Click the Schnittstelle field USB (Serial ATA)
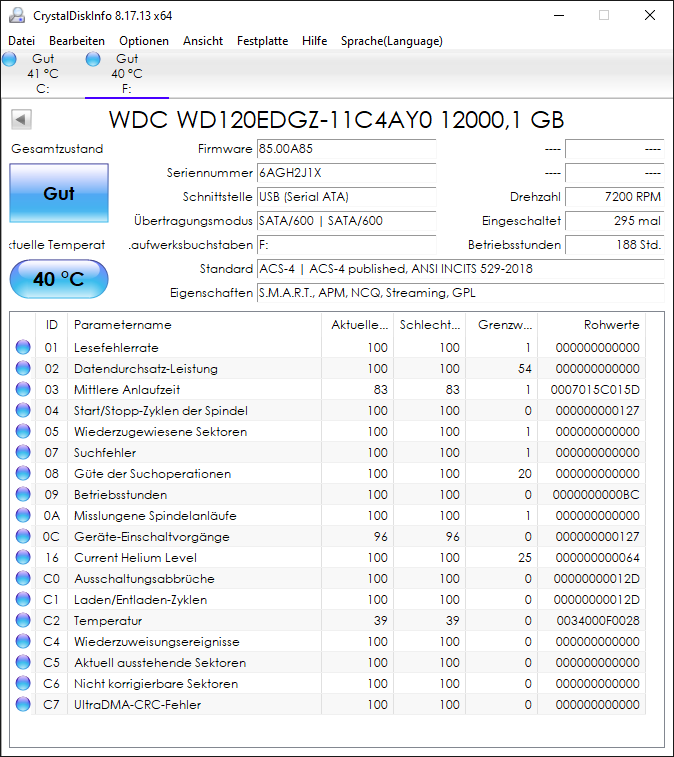Image resolution: width=674 pixels, height=757 pixels. (346, 197)
